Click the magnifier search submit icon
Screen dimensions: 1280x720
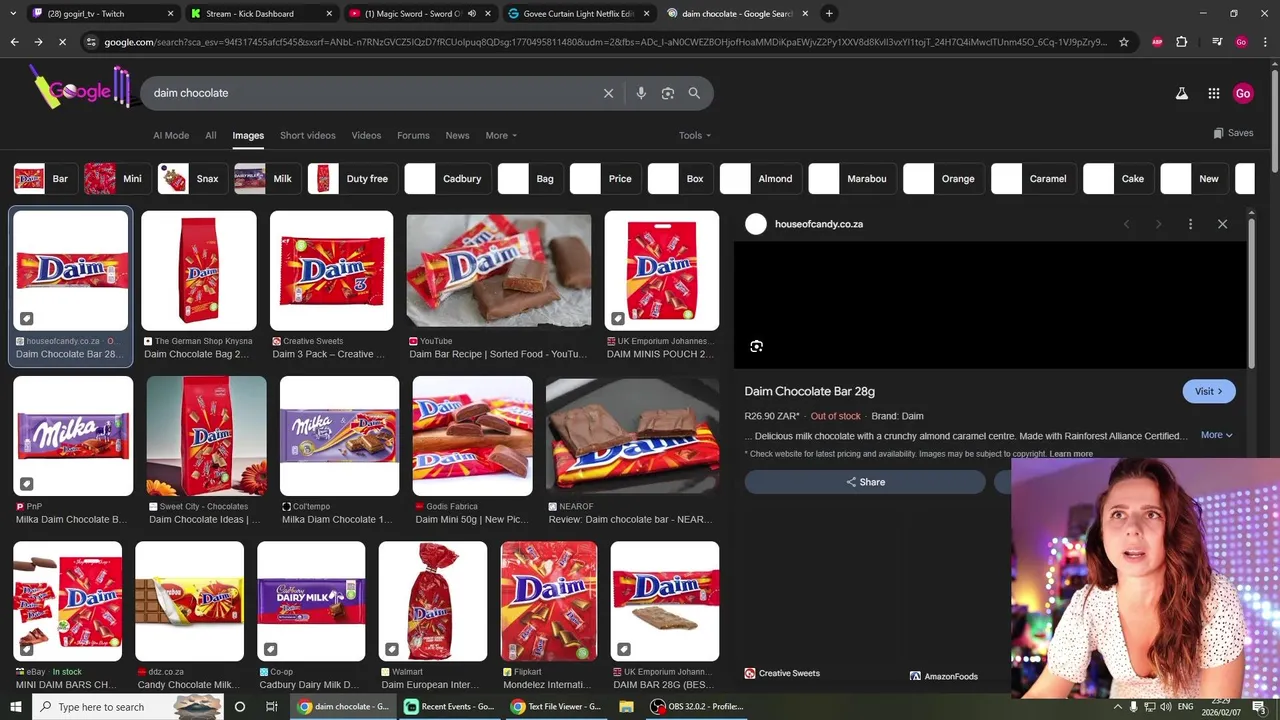click(694, 93)
